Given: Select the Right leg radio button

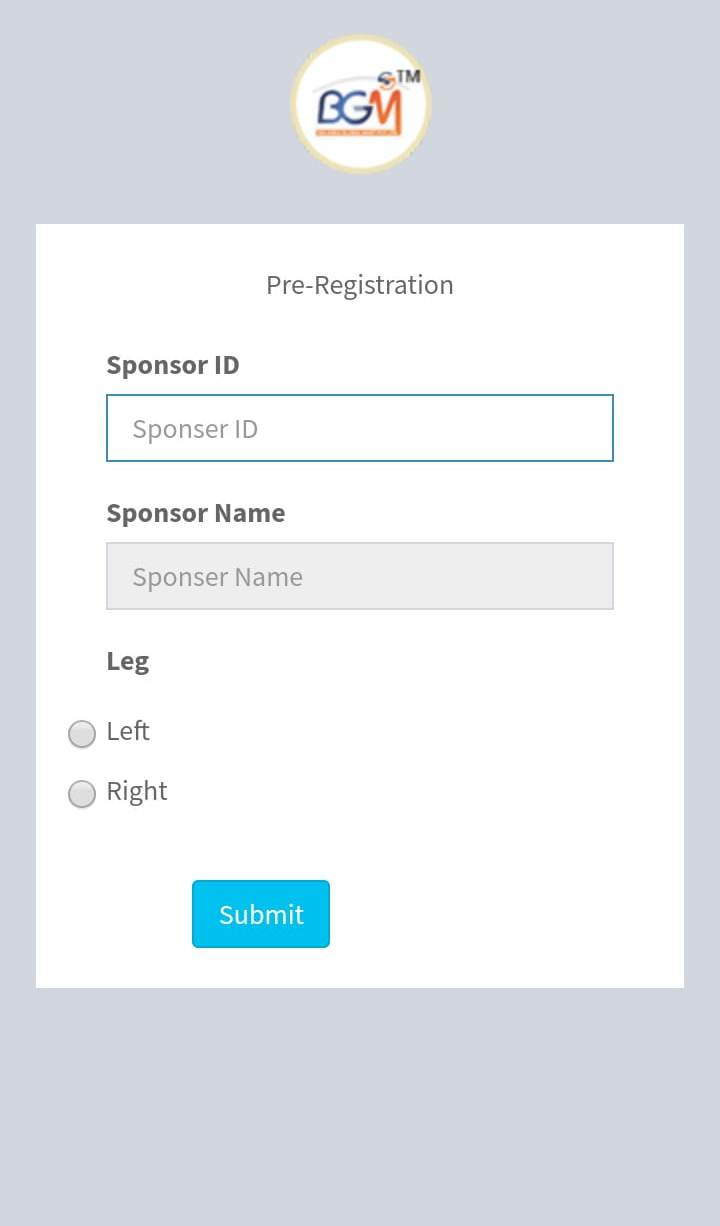Looking at the screenshot, I should 82,794.
